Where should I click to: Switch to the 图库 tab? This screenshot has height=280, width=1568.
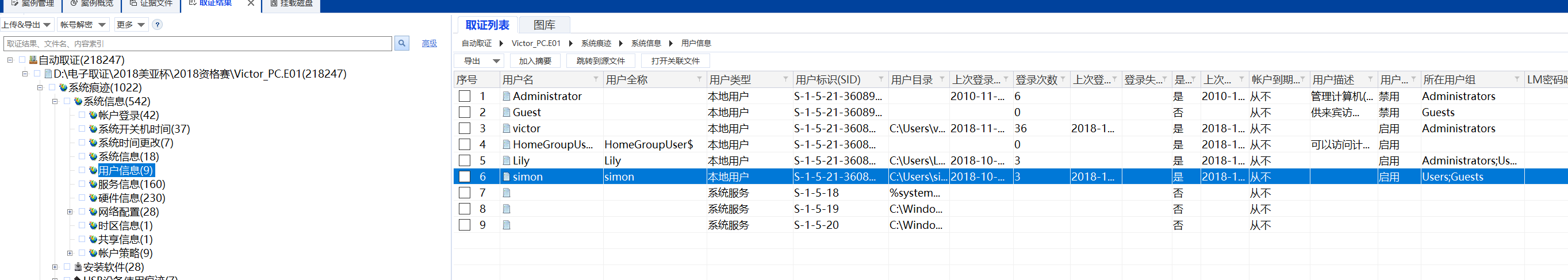click(543, 25)
